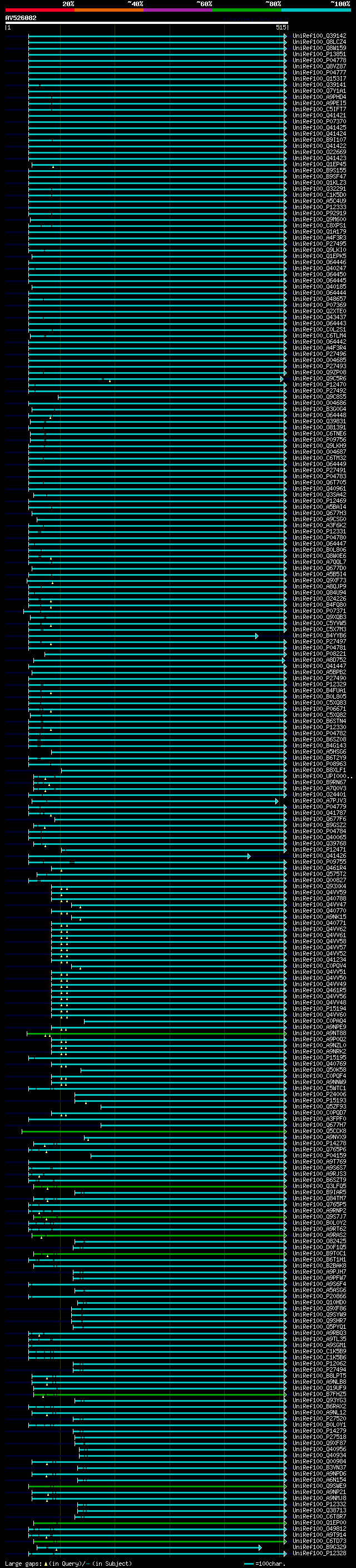The image size is (356, 1568).
Task: Select hit label UniRef100_B9G329
Action: pyautogui.click(x=319, y=1547)
